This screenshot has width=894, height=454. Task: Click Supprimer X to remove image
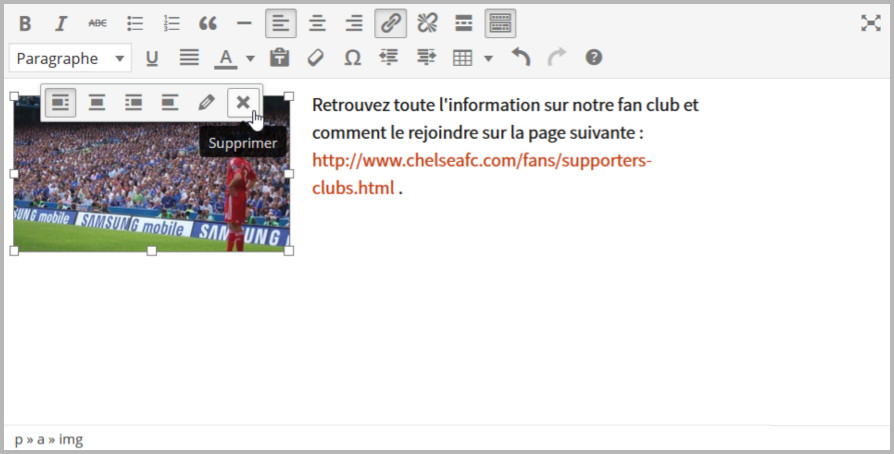point(243,103)
